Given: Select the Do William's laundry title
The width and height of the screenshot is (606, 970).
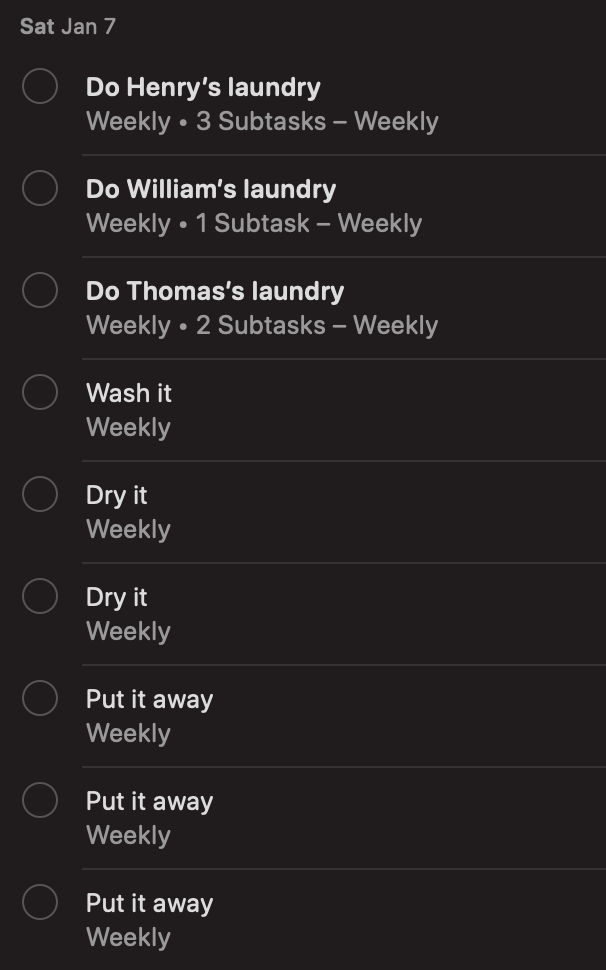Looking at the screenshot, I should [x=211, y=189].
